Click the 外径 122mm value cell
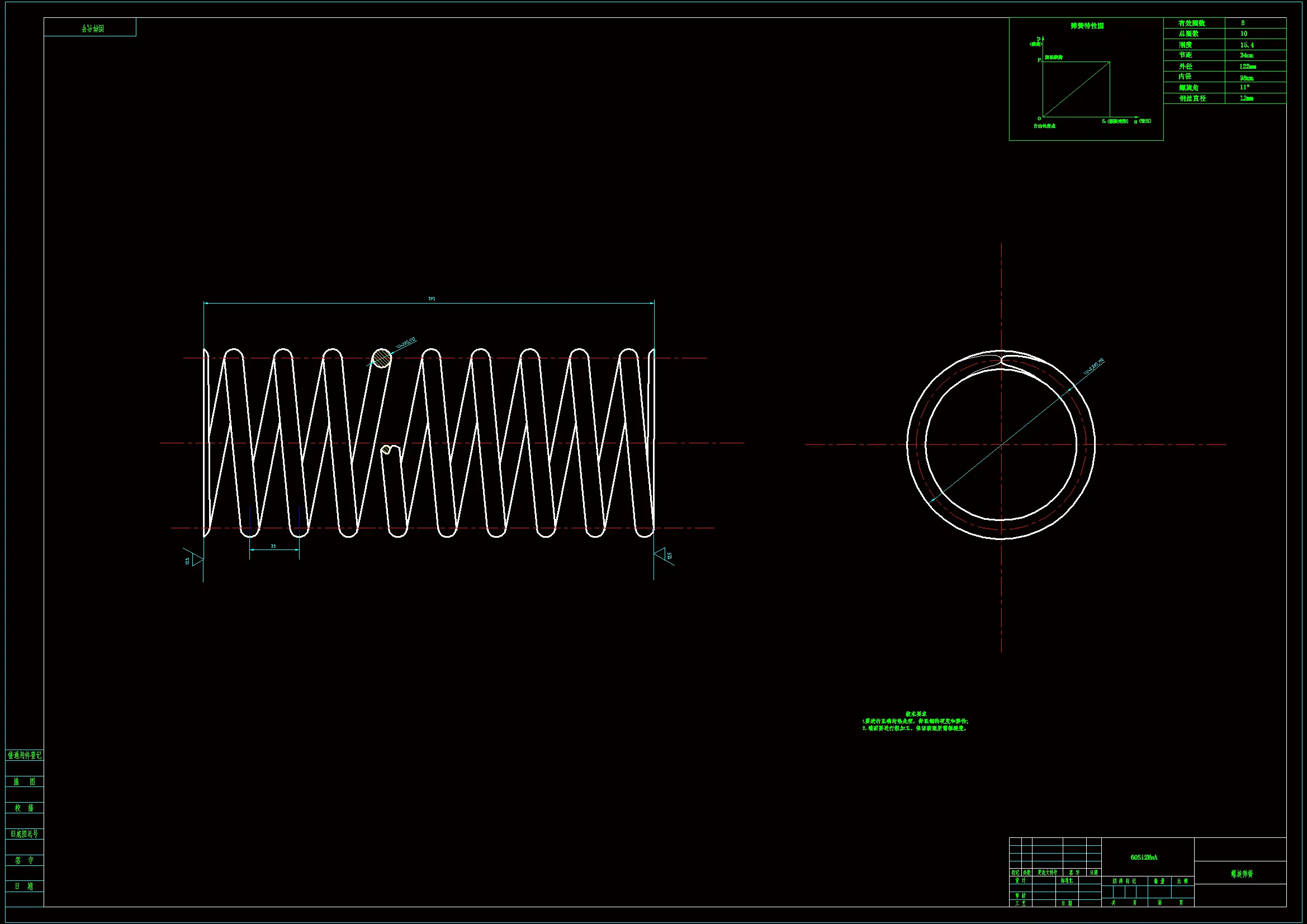 pyautogui.click(x=1248, y=67)
